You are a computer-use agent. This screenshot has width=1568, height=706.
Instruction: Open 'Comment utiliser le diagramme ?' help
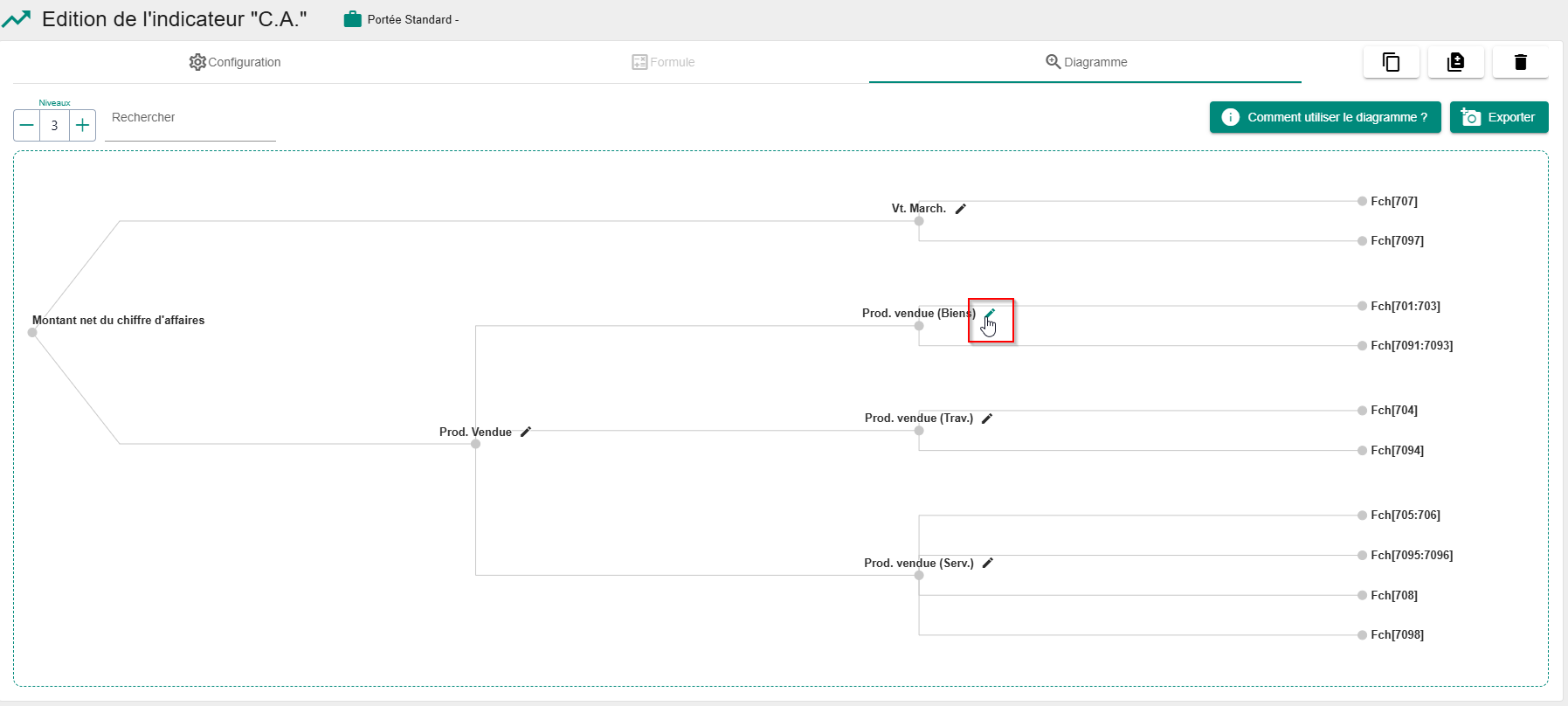pos(1324,117)
